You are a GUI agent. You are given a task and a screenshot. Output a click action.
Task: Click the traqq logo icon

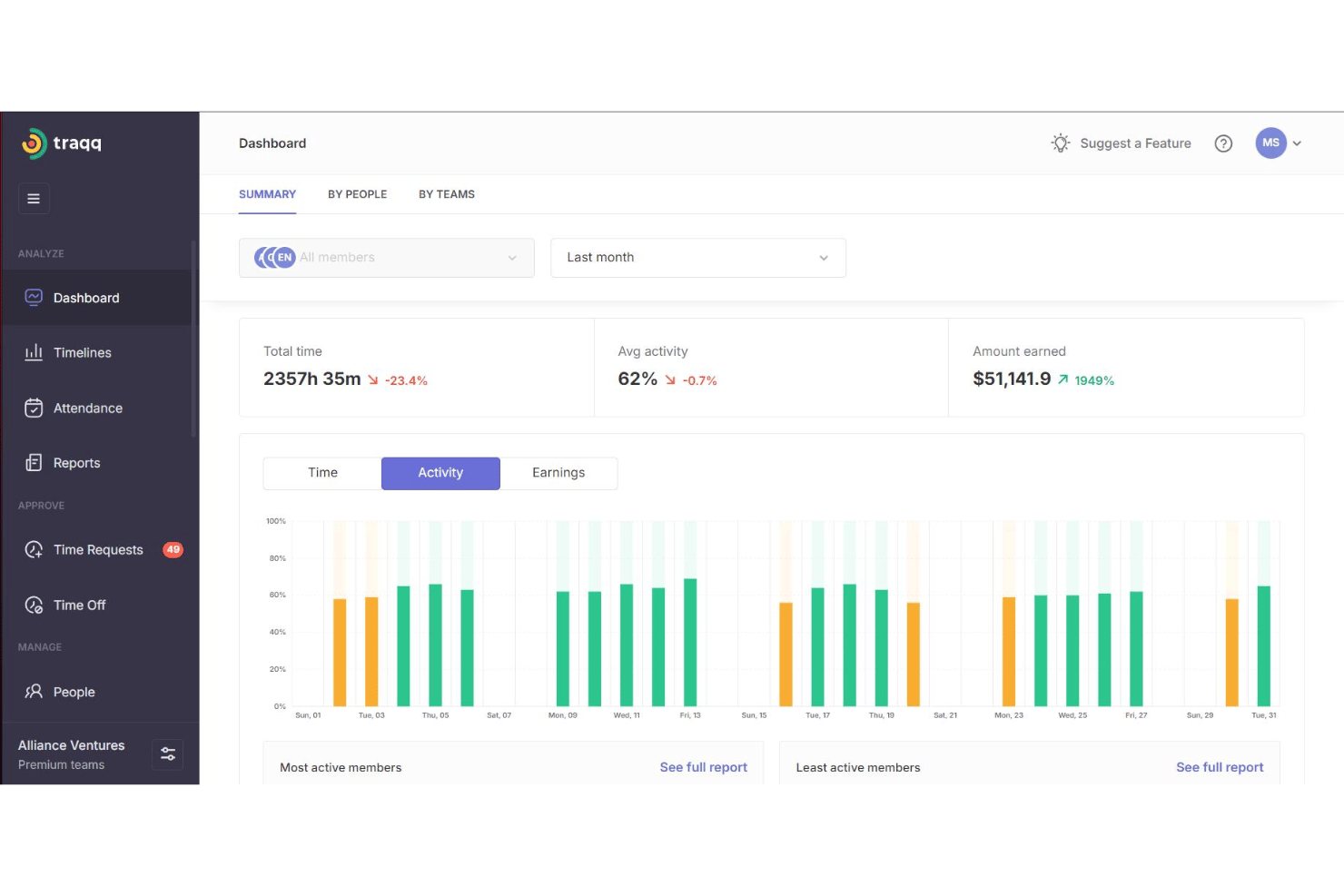click(x=33, y=143)
